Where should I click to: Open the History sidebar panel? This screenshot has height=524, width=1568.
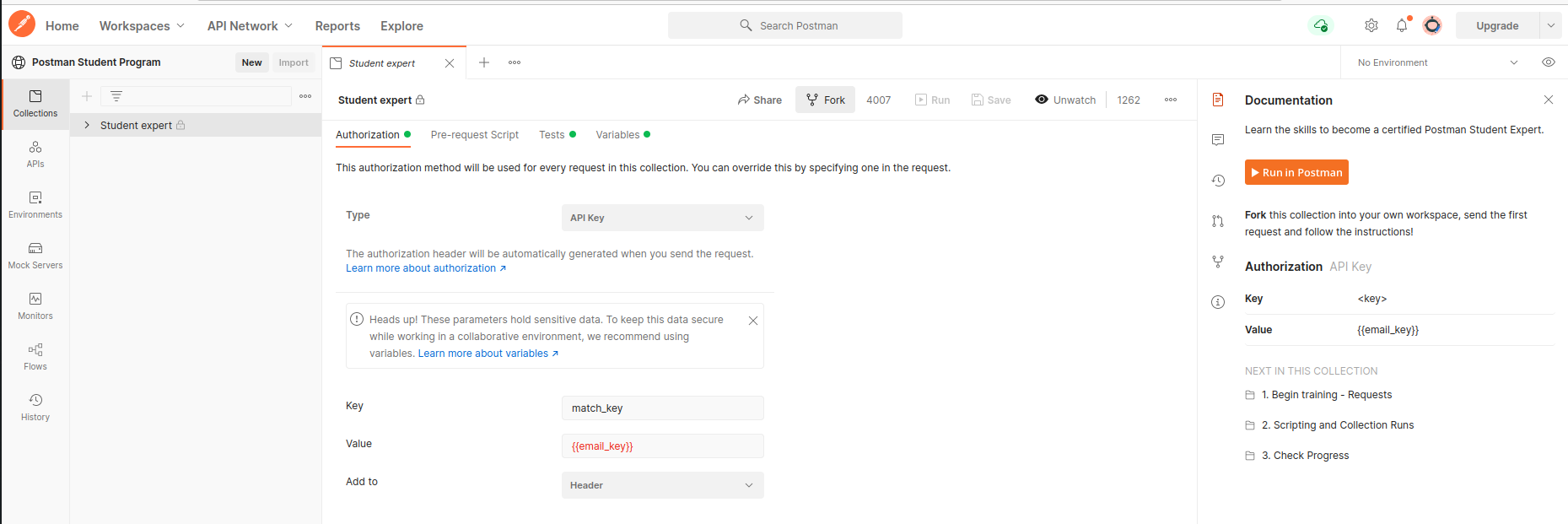tap(35, 408)
